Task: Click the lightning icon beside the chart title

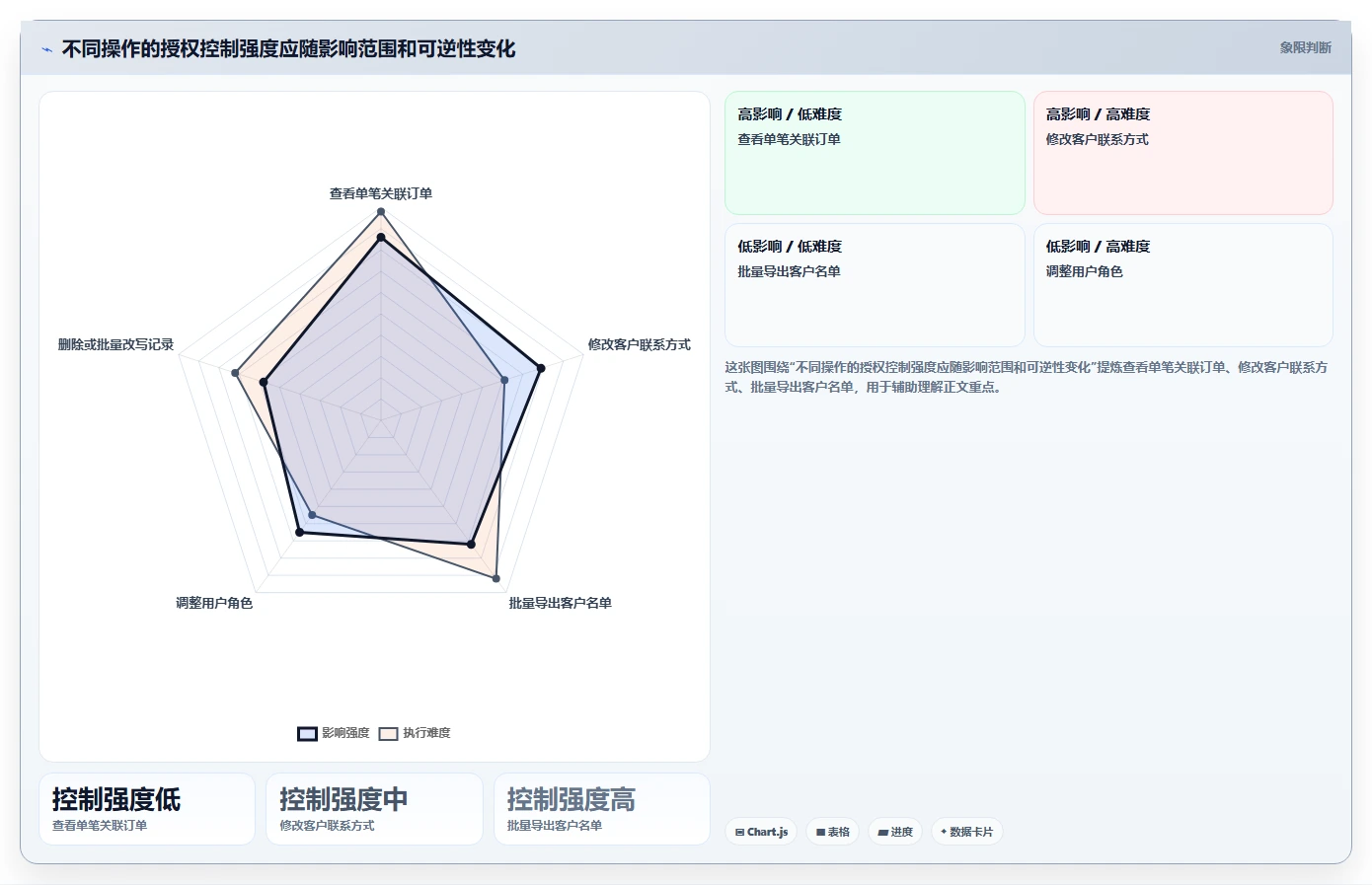Action: (46, 49)
